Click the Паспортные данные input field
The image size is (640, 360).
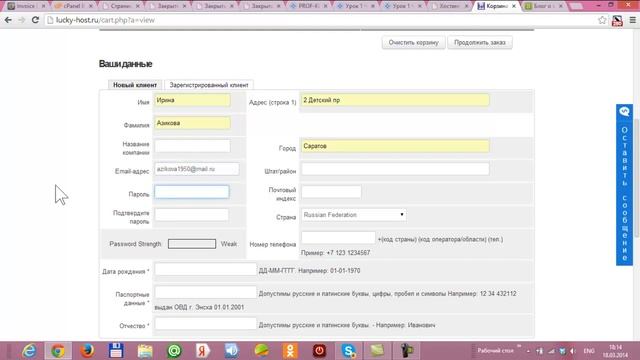(206, 292)
